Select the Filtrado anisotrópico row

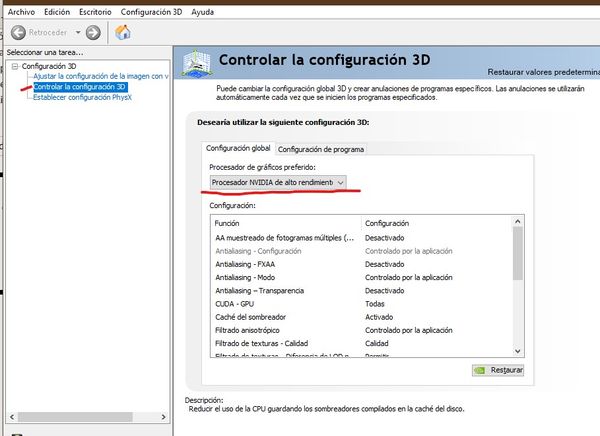pos(362,330)
